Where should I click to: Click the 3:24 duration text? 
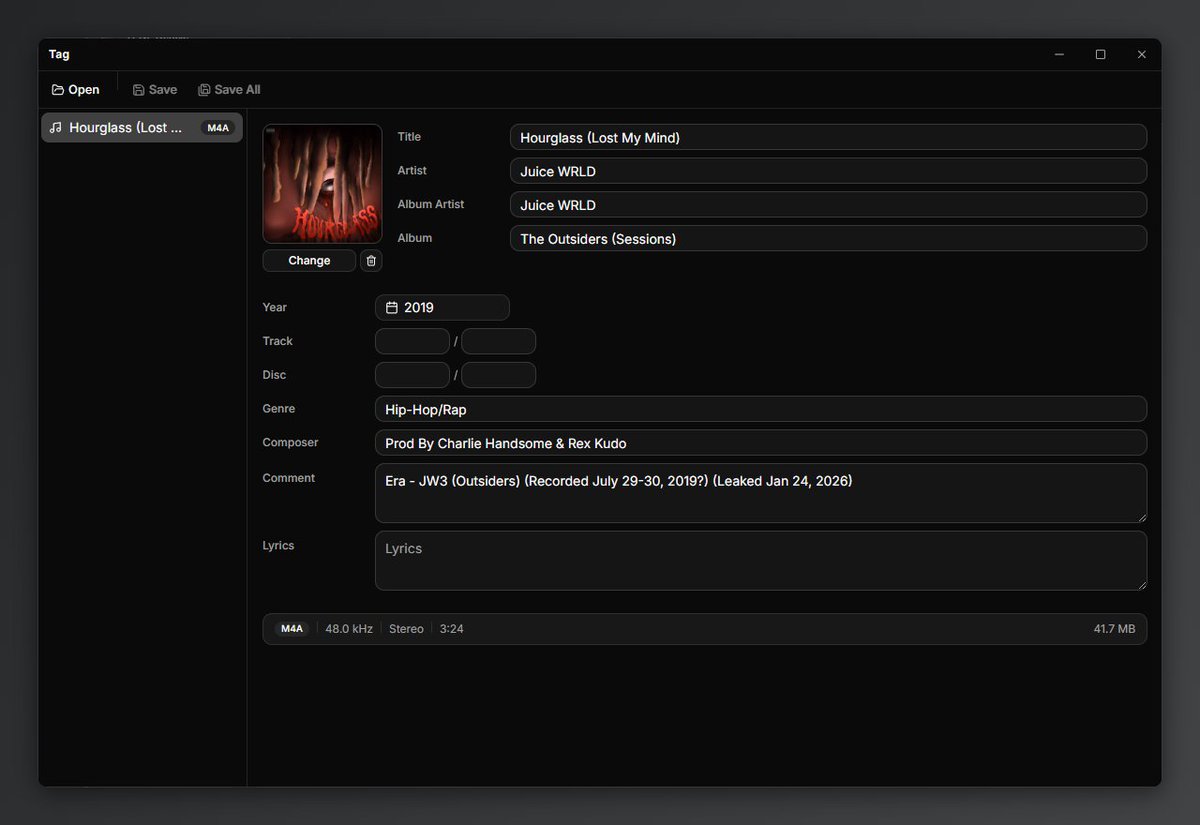pyautogui.click(x=451, y=629)
